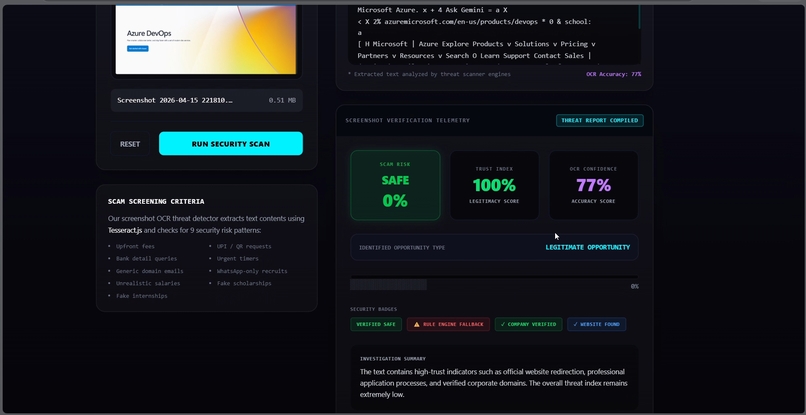Select the SCAM RISK SAFE 0% card
806x415 pixels.
395,185
